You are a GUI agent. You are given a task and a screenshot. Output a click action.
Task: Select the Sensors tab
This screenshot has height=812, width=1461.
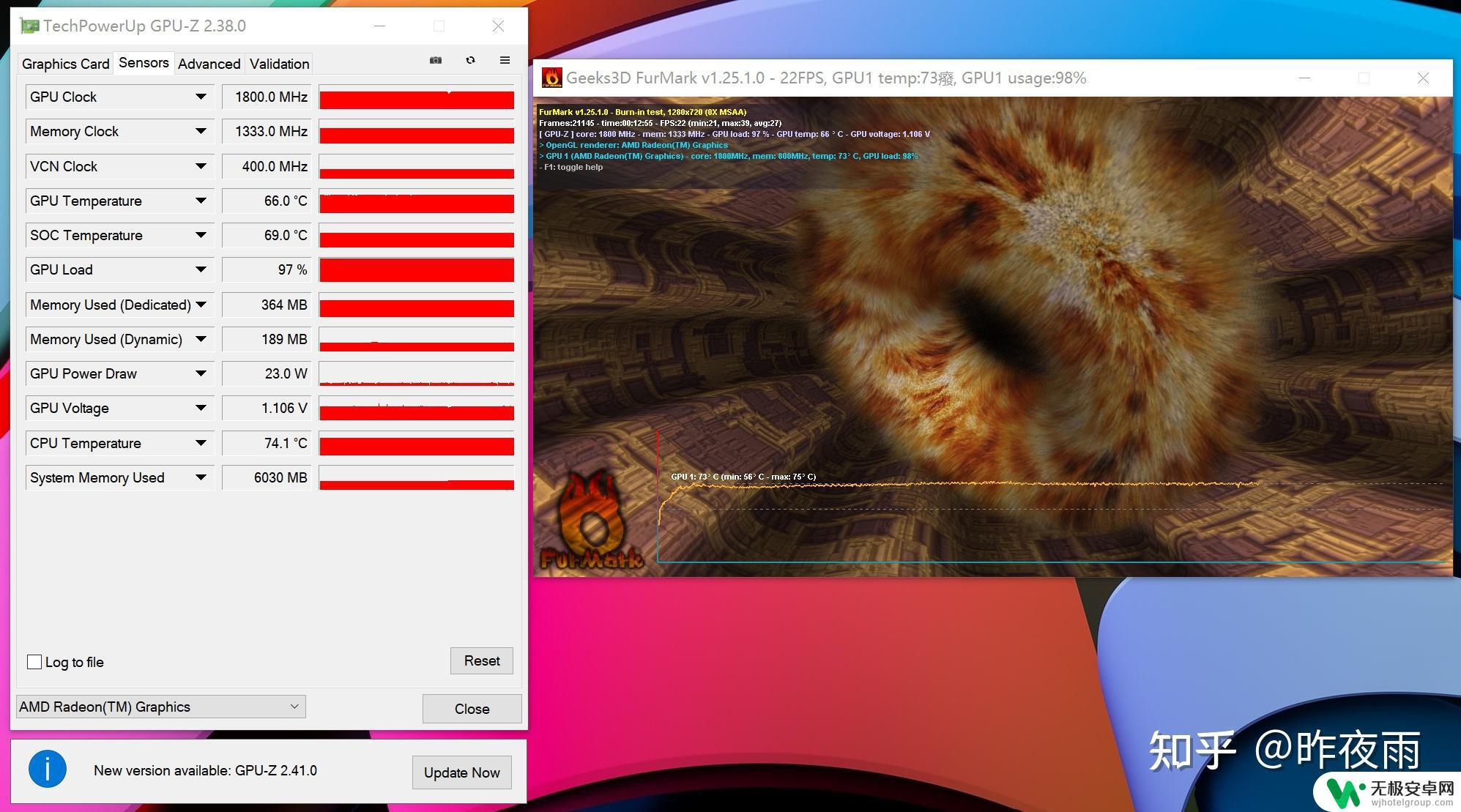[144, 63]
